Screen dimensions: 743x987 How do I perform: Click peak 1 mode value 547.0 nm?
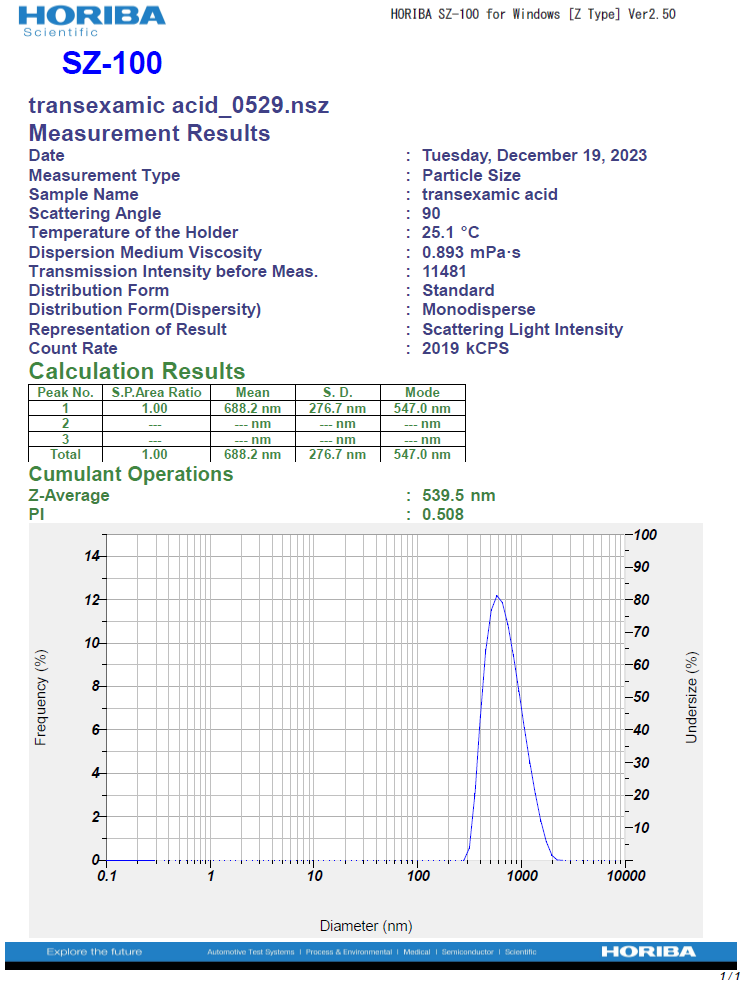point(422,408)
